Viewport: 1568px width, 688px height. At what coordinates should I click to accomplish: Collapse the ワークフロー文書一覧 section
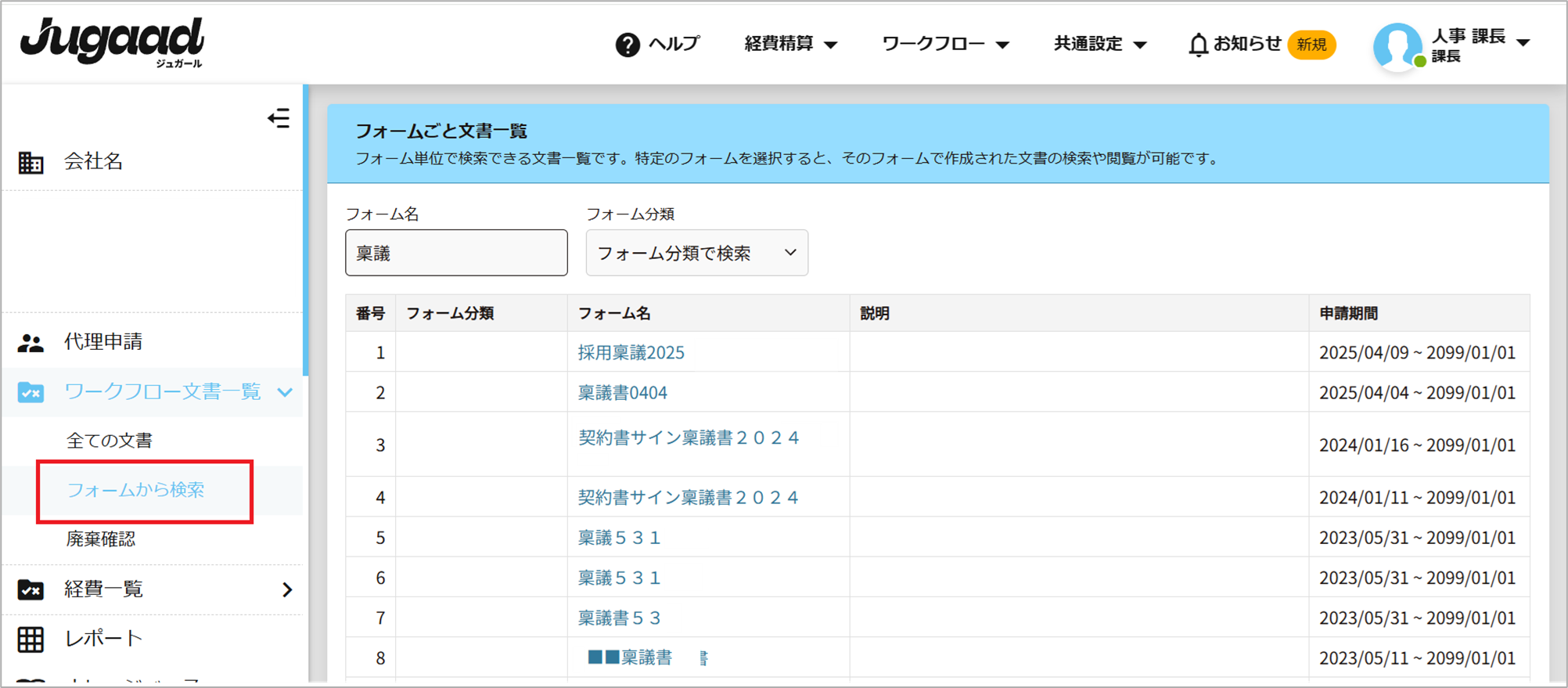click(285, 392)
